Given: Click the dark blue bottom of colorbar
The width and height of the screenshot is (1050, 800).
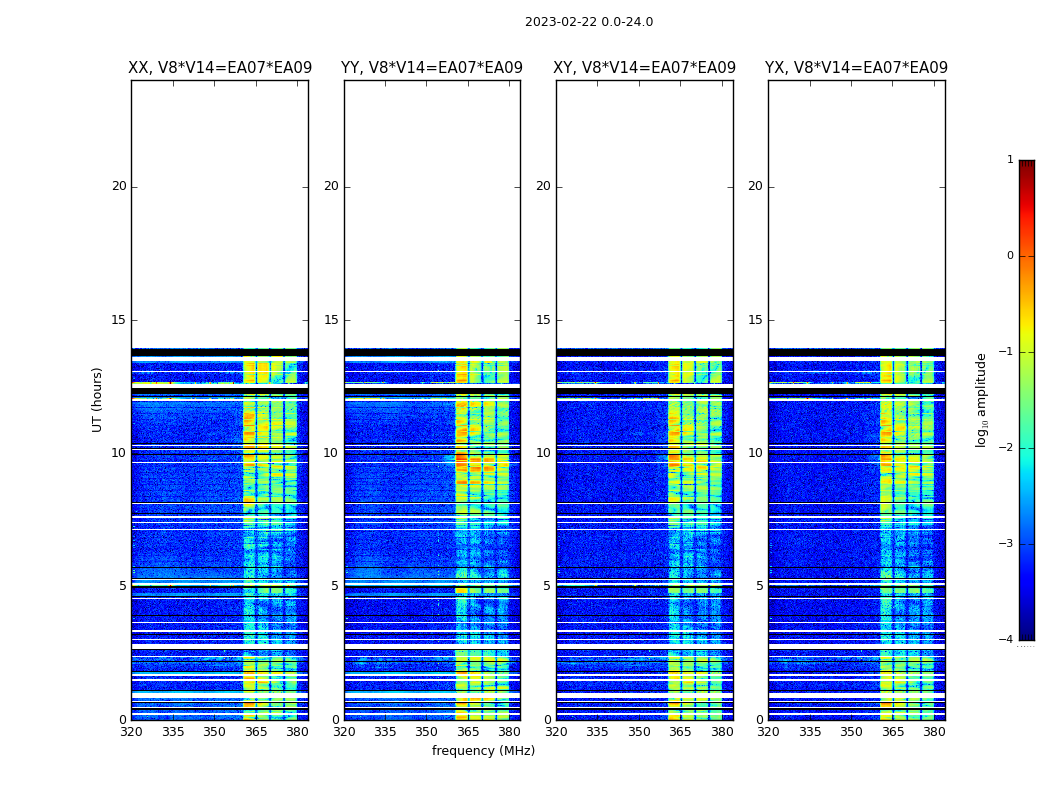Looking at the screenshot, I should 1026,634.
